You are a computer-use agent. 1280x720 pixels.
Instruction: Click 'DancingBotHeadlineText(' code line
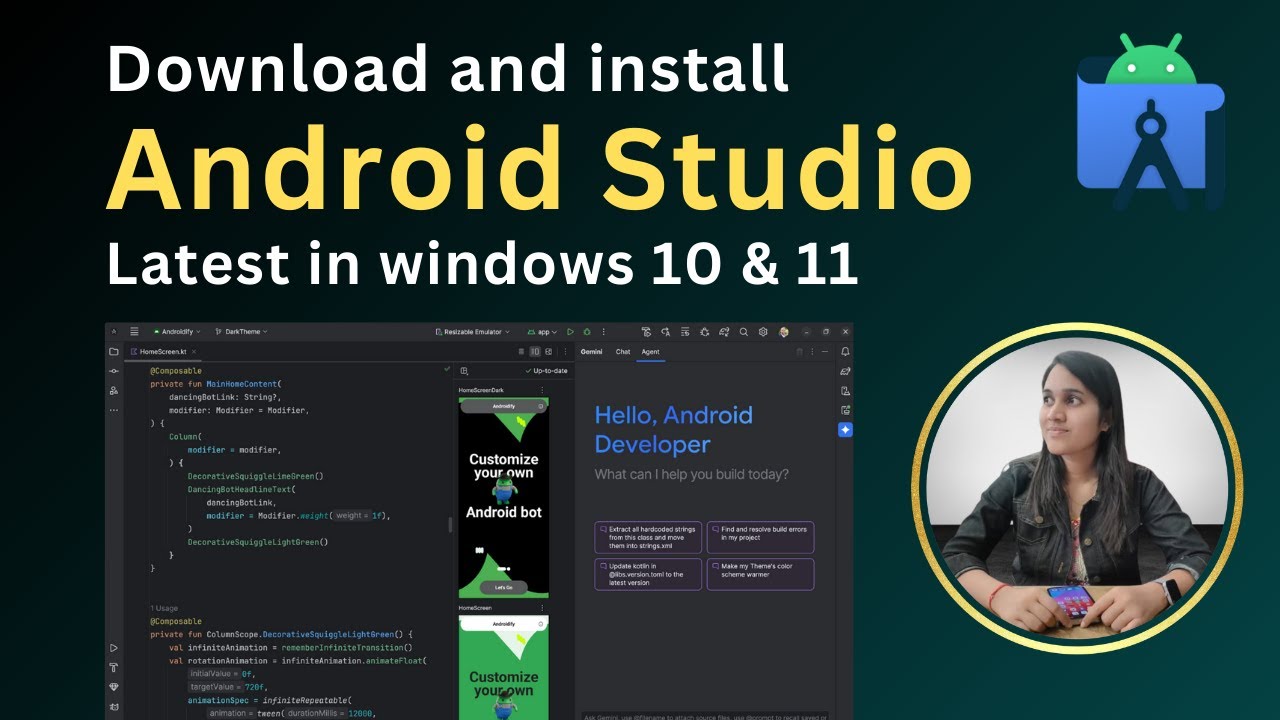(242, 490)
